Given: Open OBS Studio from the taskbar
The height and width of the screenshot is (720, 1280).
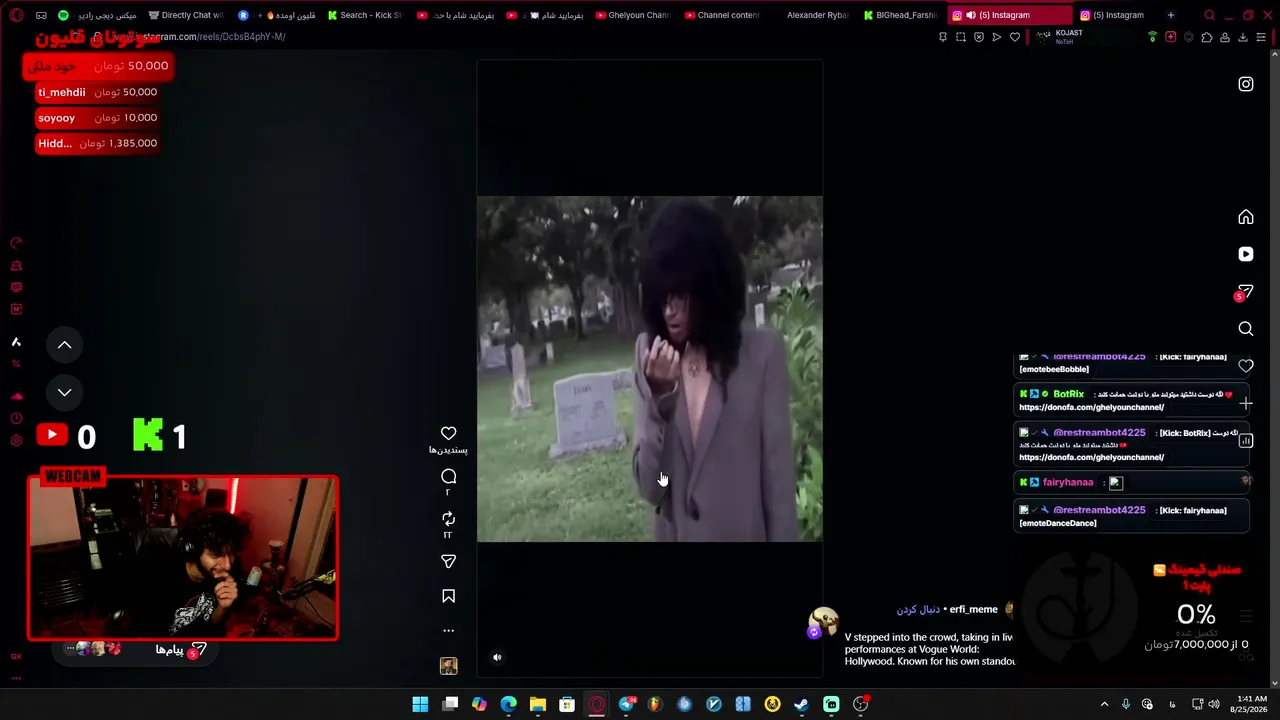Looking at the screenshot, I should pos(860,704).
